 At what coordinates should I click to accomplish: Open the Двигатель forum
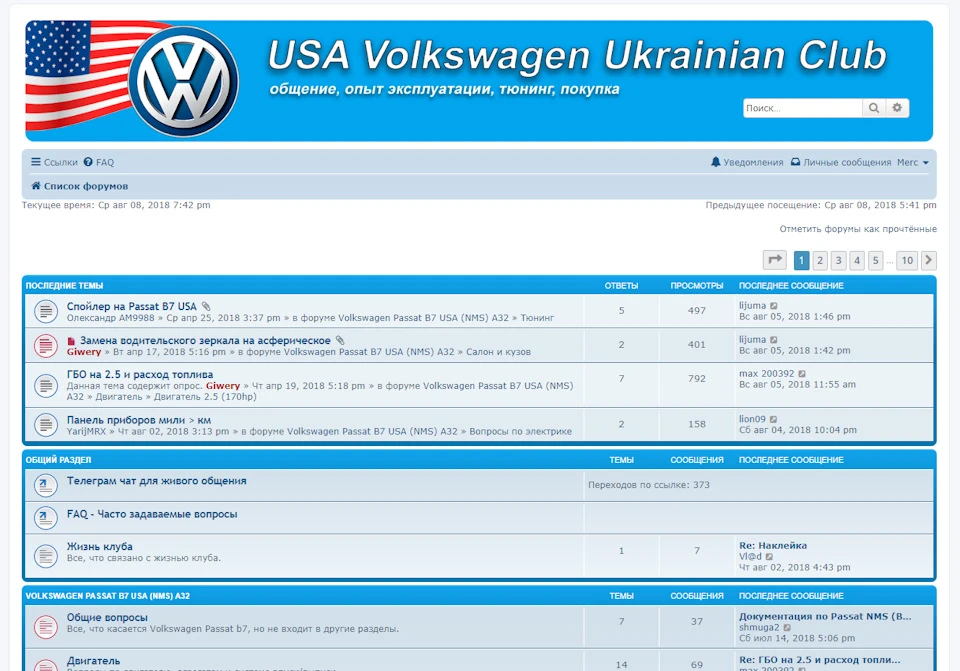click(93, 661)
